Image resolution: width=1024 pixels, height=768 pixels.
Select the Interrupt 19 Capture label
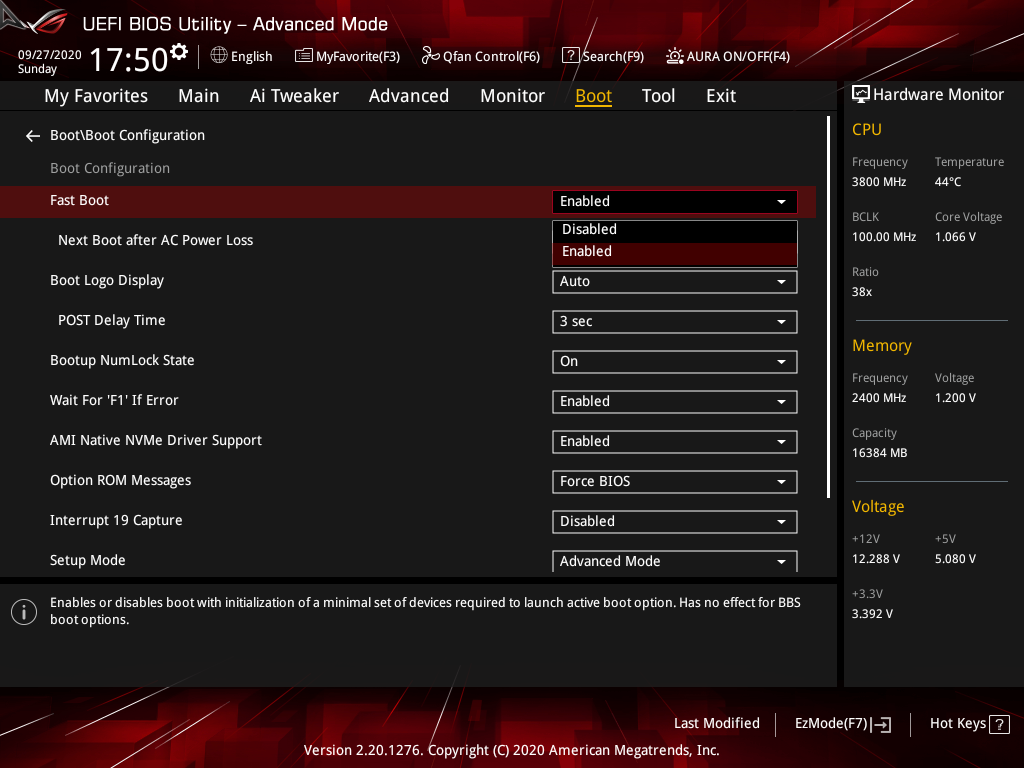[x=116, y=520]
